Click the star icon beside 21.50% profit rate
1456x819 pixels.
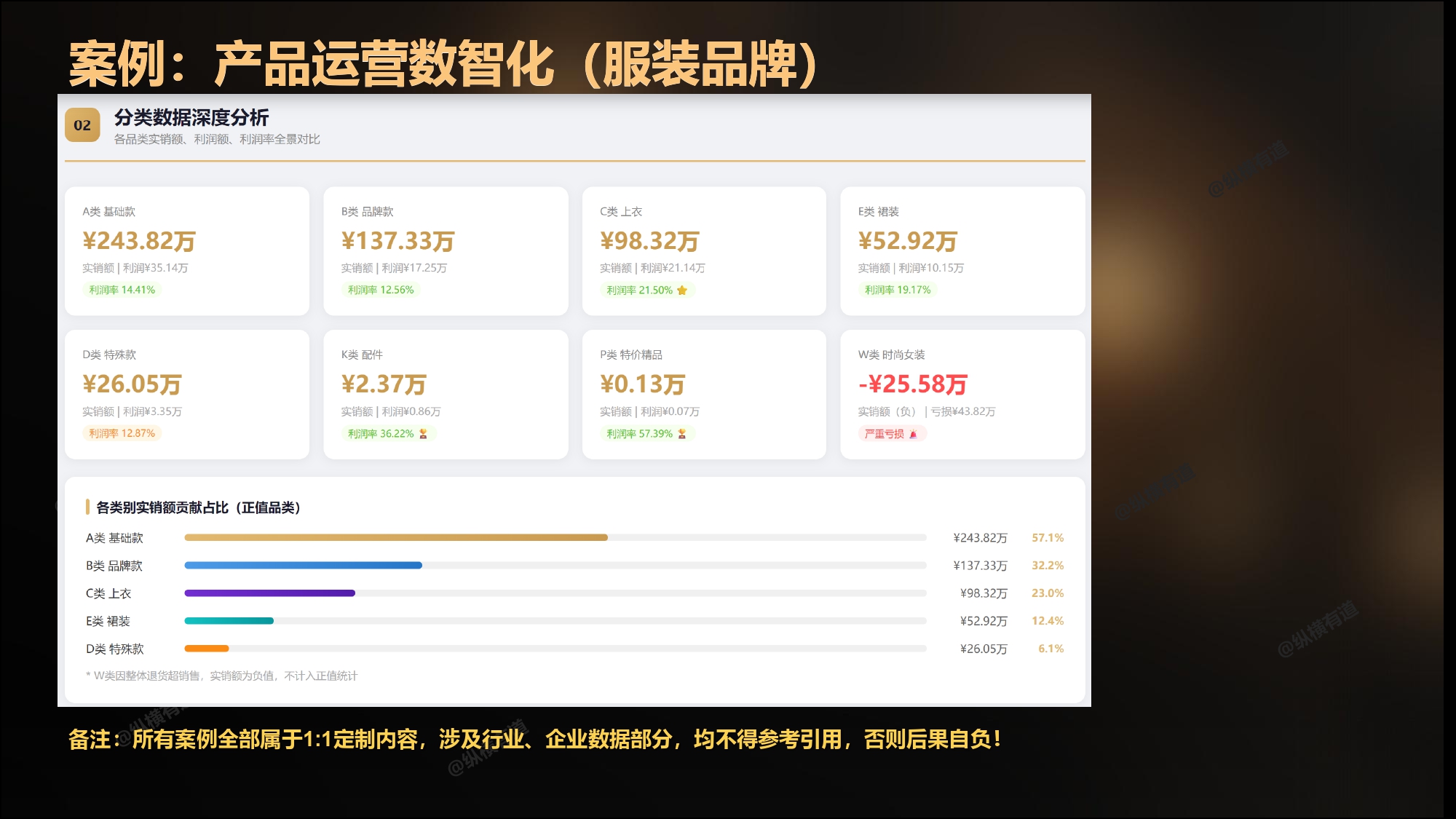(682, 290)
